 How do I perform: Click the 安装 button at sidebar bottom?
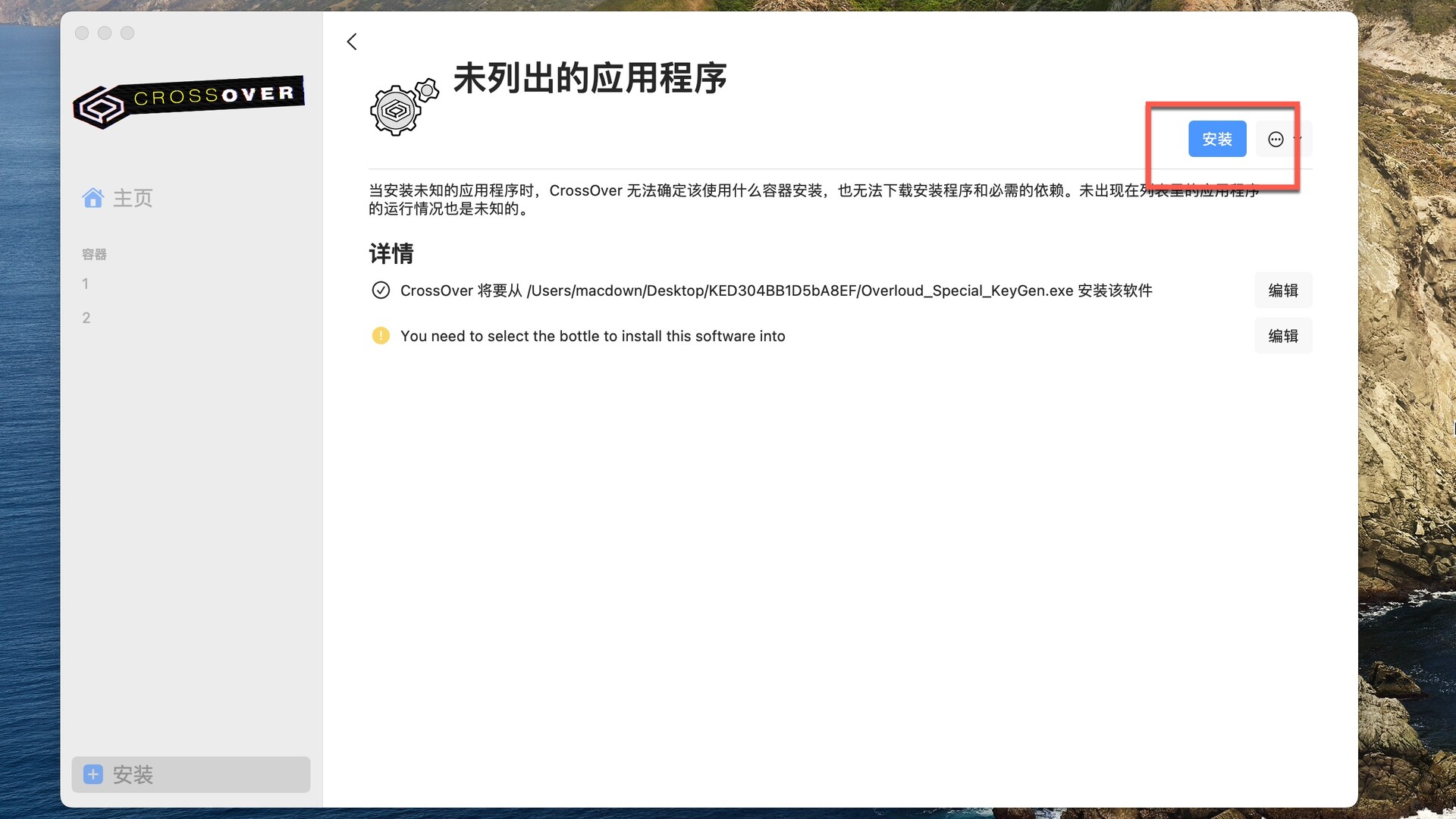click(x=191, y=774)
